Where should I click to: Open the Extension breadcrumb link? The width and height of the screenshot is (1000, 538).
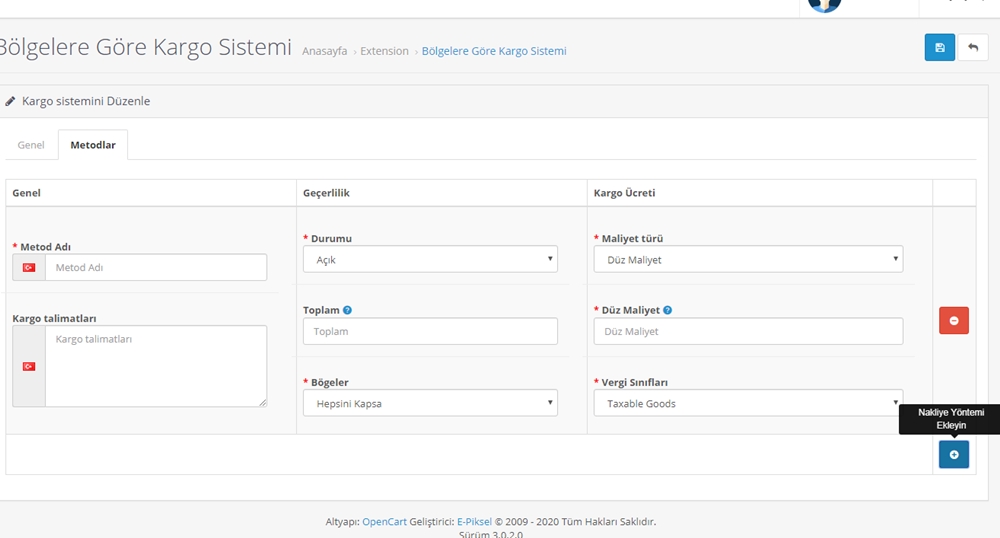(385, 51)
